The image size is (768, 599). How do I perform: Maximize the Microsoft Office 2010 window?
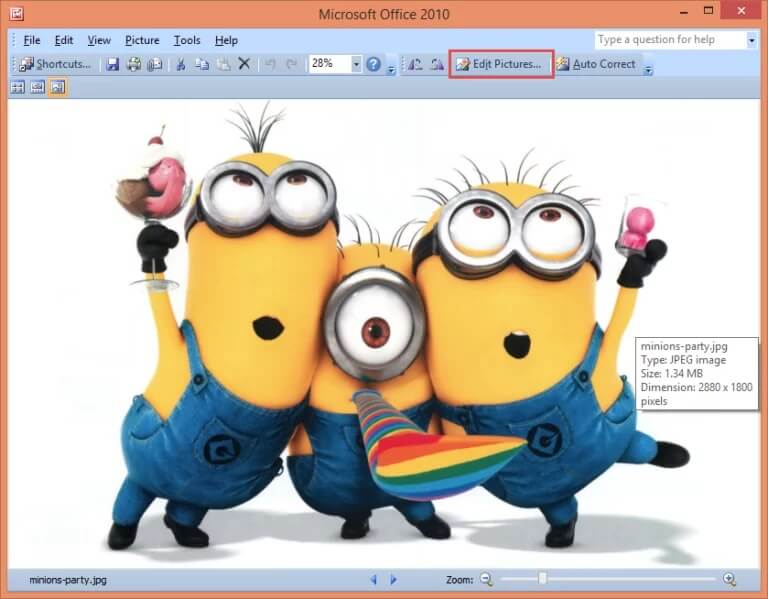click(708, 11)
